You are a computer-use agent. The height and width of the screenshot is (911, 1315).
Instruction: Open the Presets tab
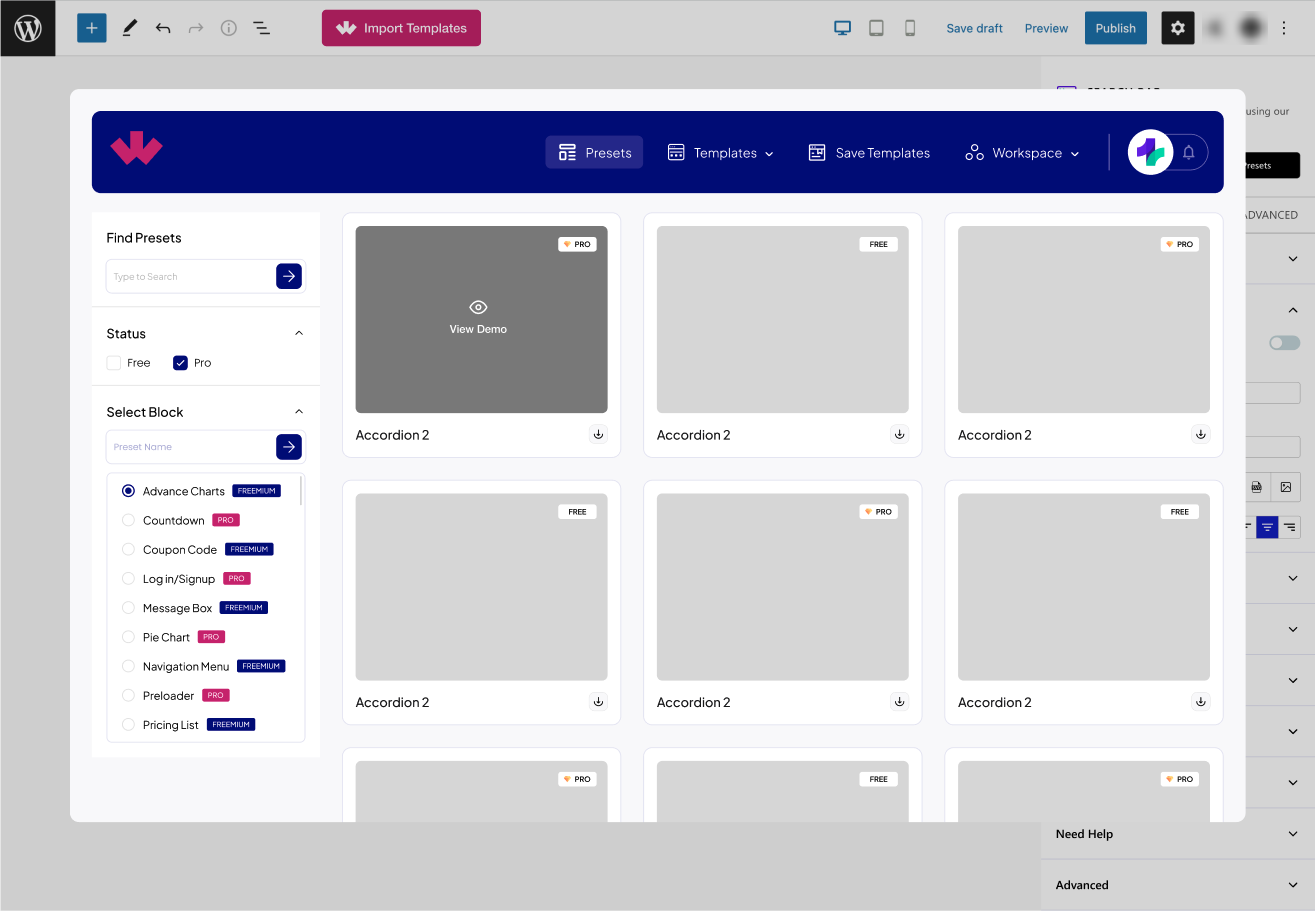pos(594,153)
